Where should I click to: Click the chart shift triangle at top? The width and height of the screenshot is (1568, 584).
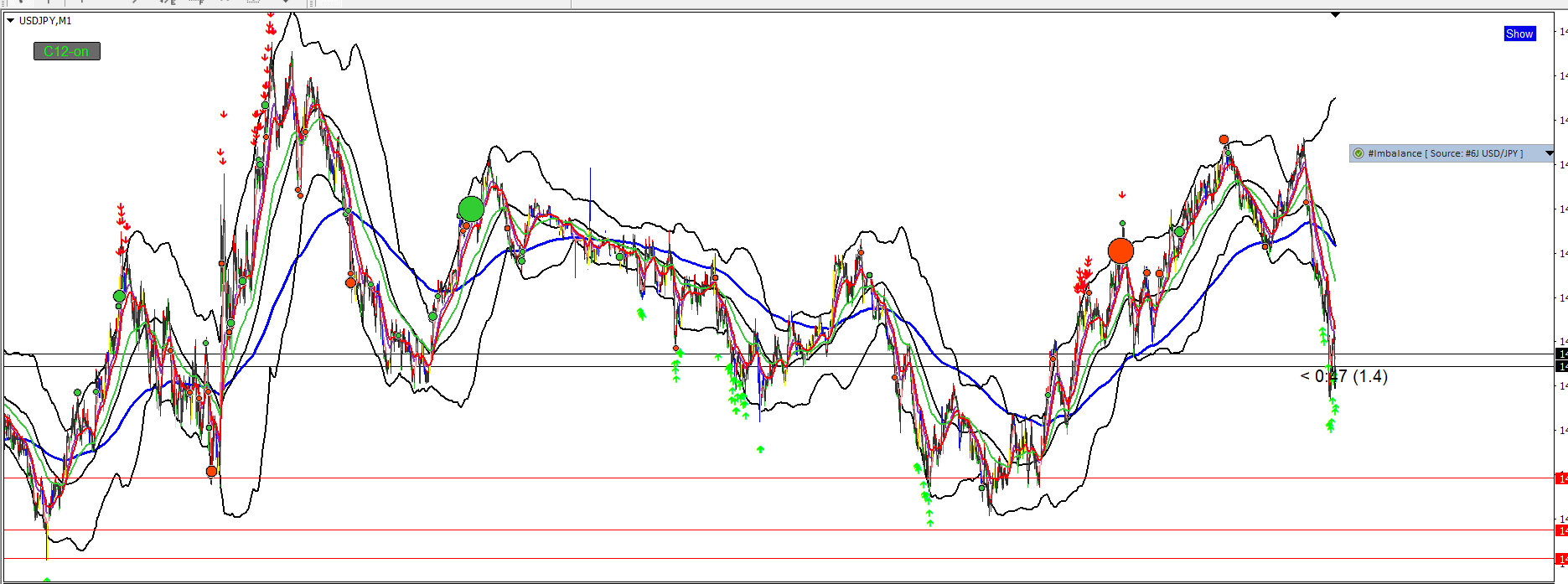[1335, 14]
